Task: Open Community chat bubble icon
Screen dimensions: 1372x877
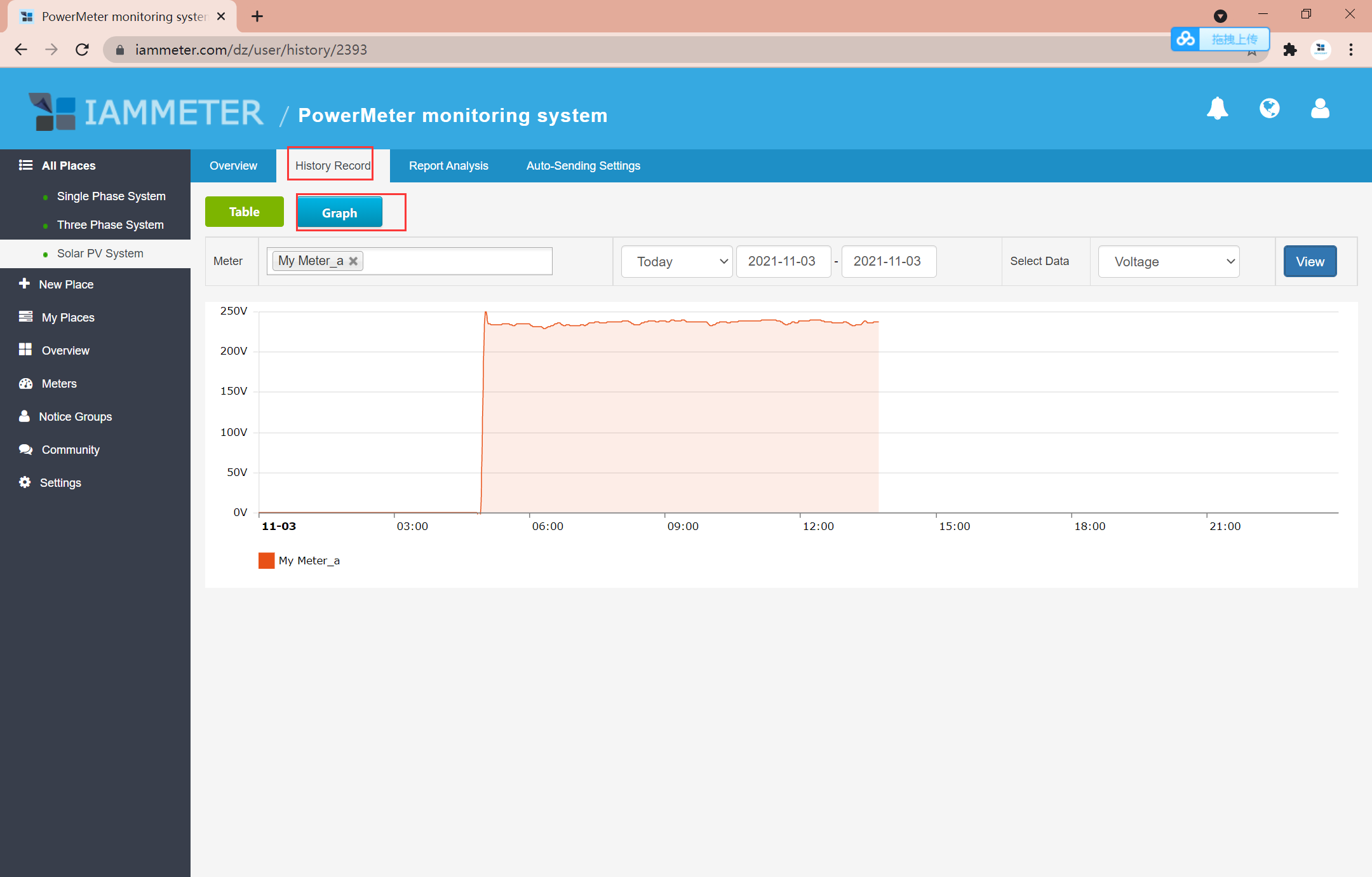Action: pyautogui.click(x=25, y=449)
